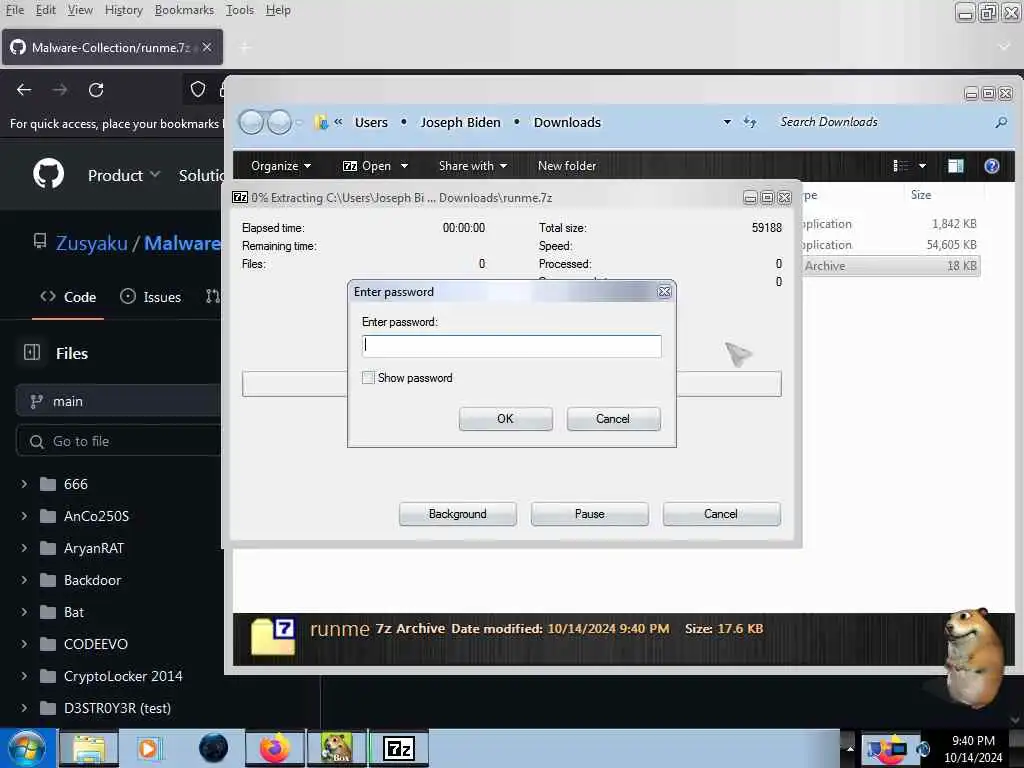Enable the Show password checkbox

pos(368,377)
